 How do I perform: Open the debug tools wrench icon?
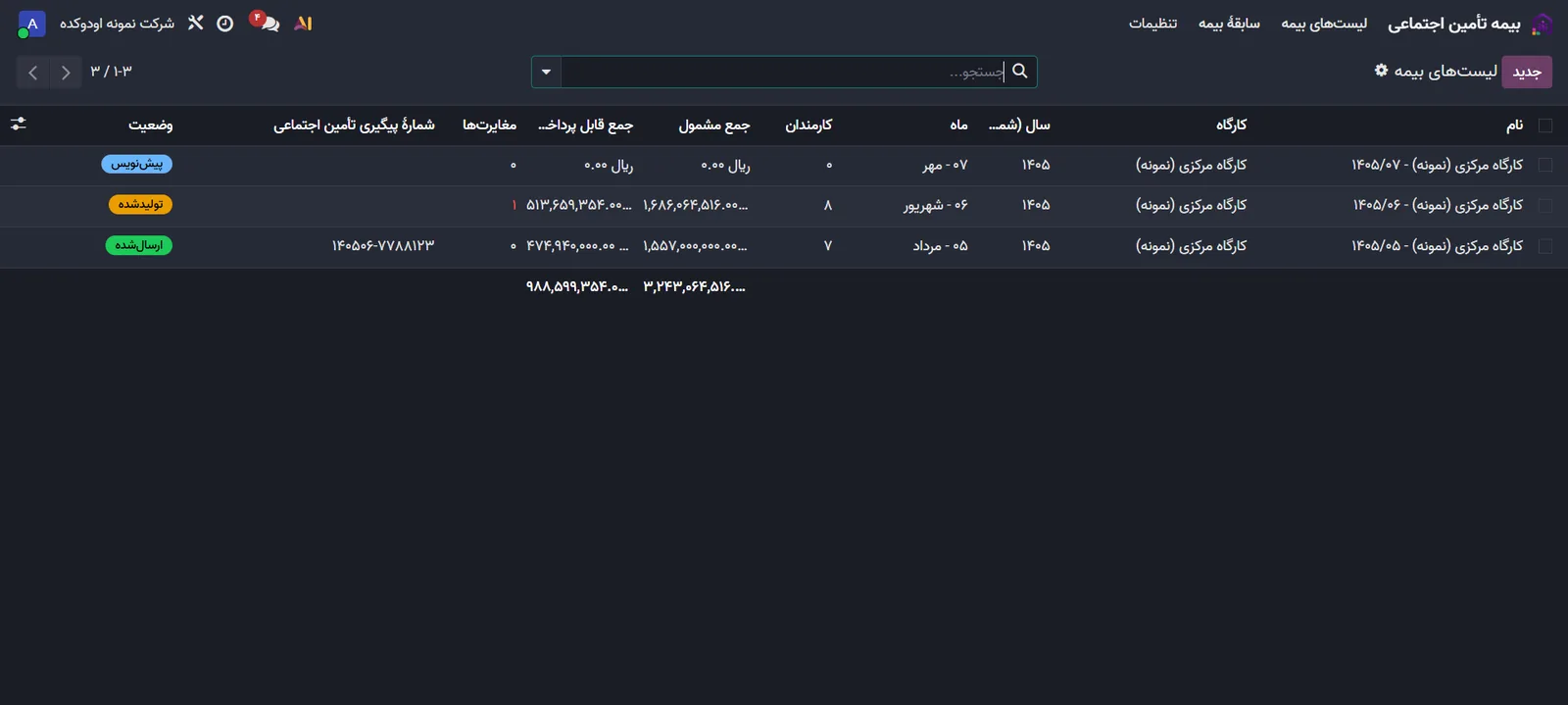coord(196,23)
